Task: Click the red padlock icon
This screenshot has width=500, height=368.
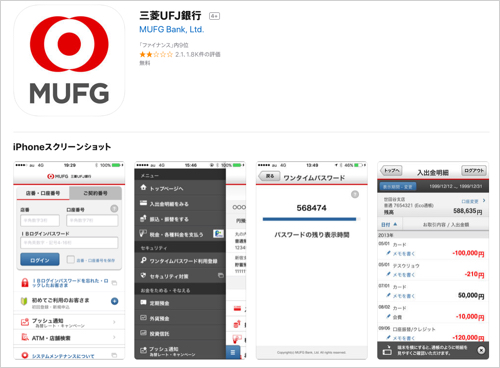Action: point(25,283)
